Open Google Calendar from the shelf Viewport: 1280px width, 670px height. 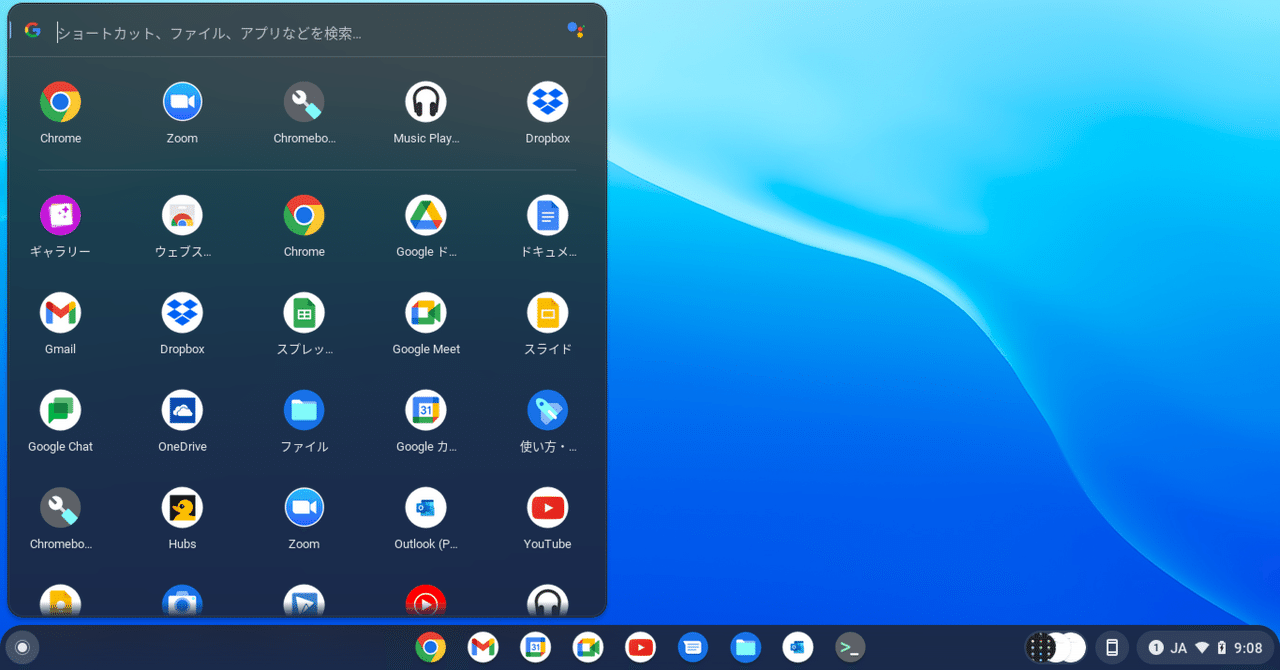click(535, 648)
